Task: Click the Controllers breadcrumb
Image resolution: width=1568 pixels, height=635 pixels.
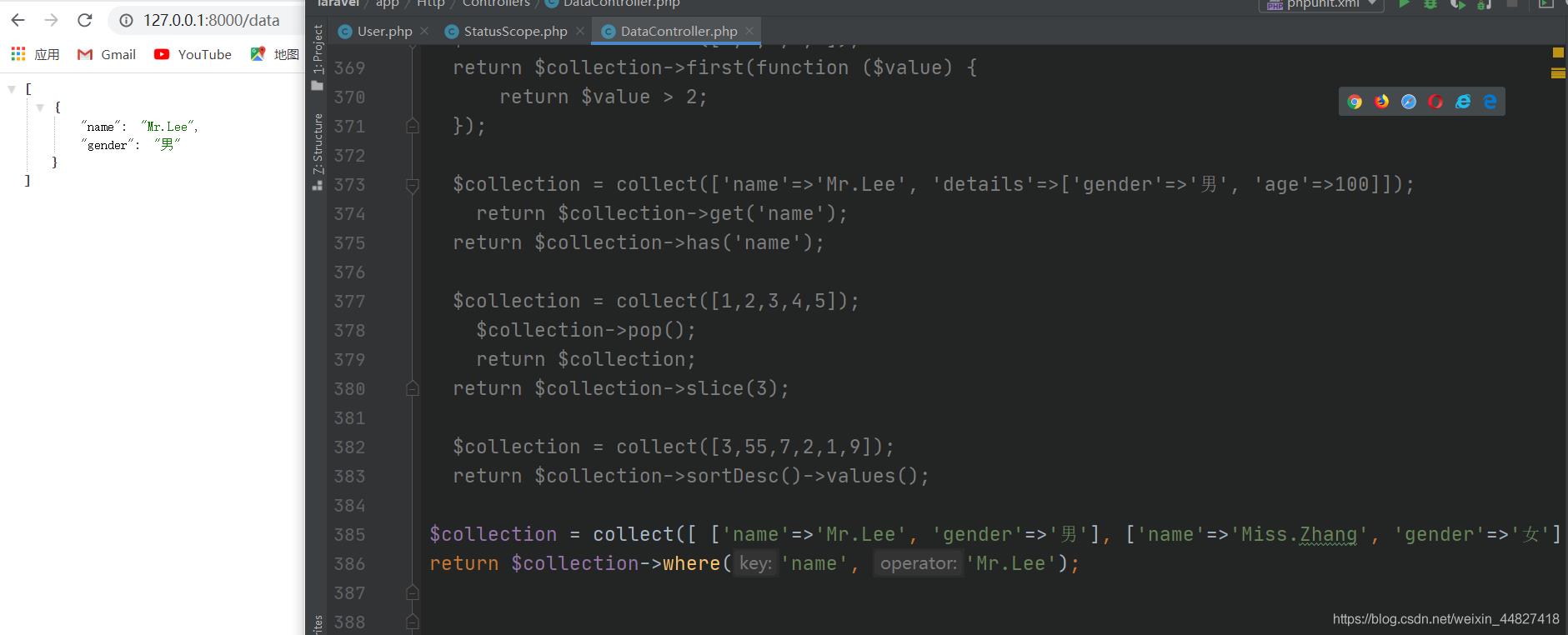Action: [x=496, y=4]
